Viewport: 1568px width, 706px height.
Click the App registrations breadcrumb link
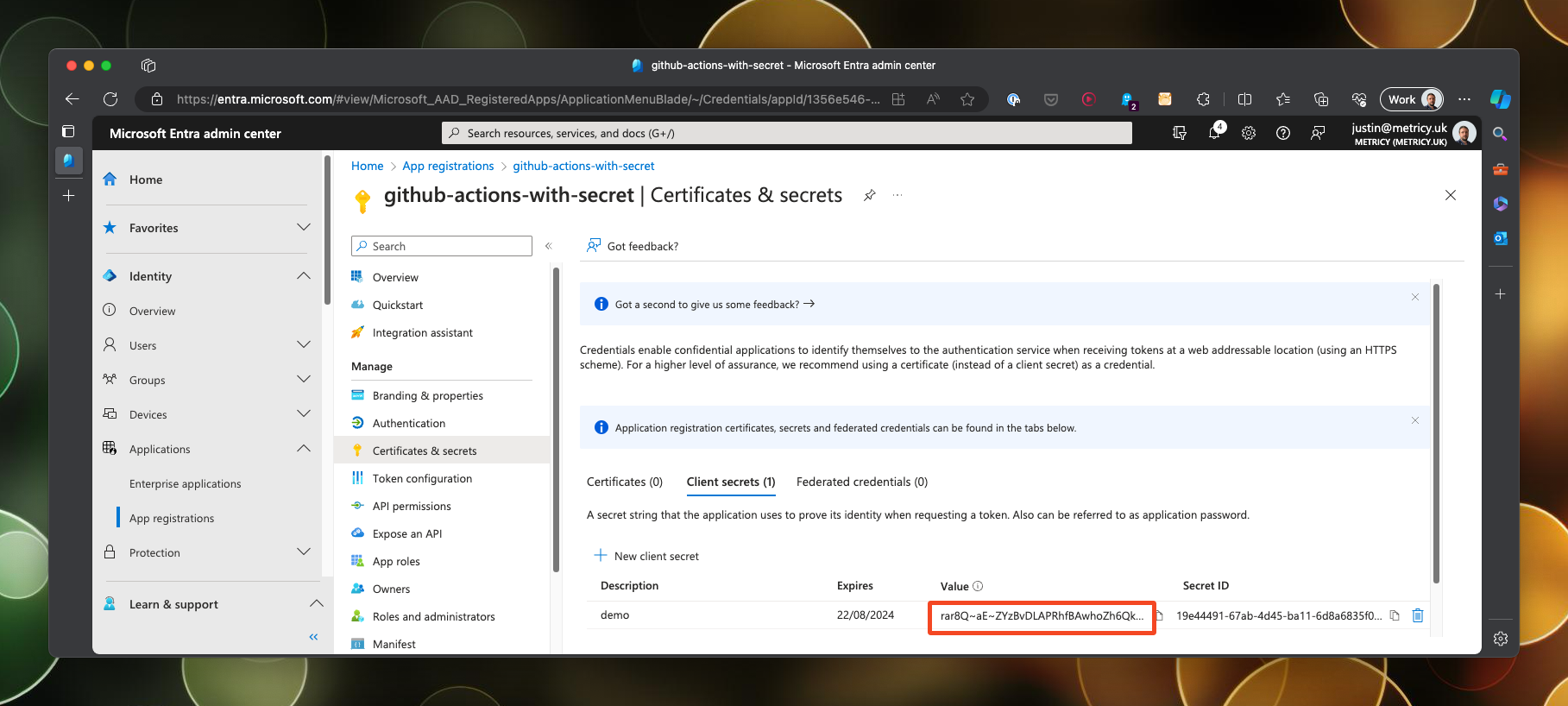[448, 166]
